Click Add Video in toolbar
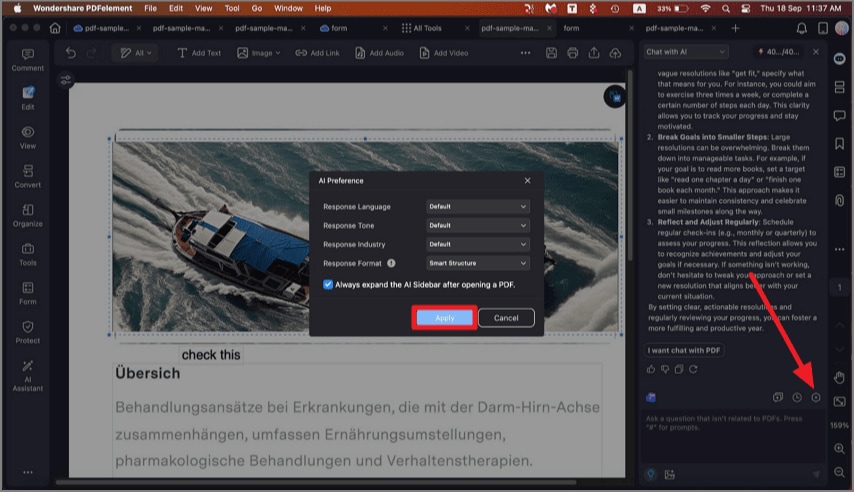This screenshot has width=854, height=492. (443, 53)
